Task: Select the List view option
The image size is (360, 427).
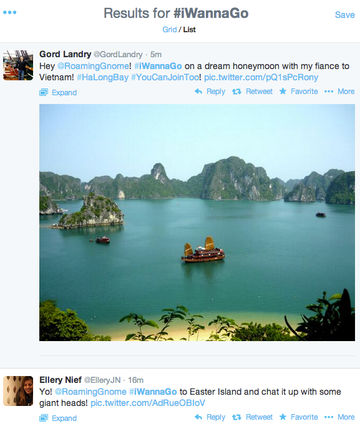Action: pyautogui.click(x=189, y=30)
